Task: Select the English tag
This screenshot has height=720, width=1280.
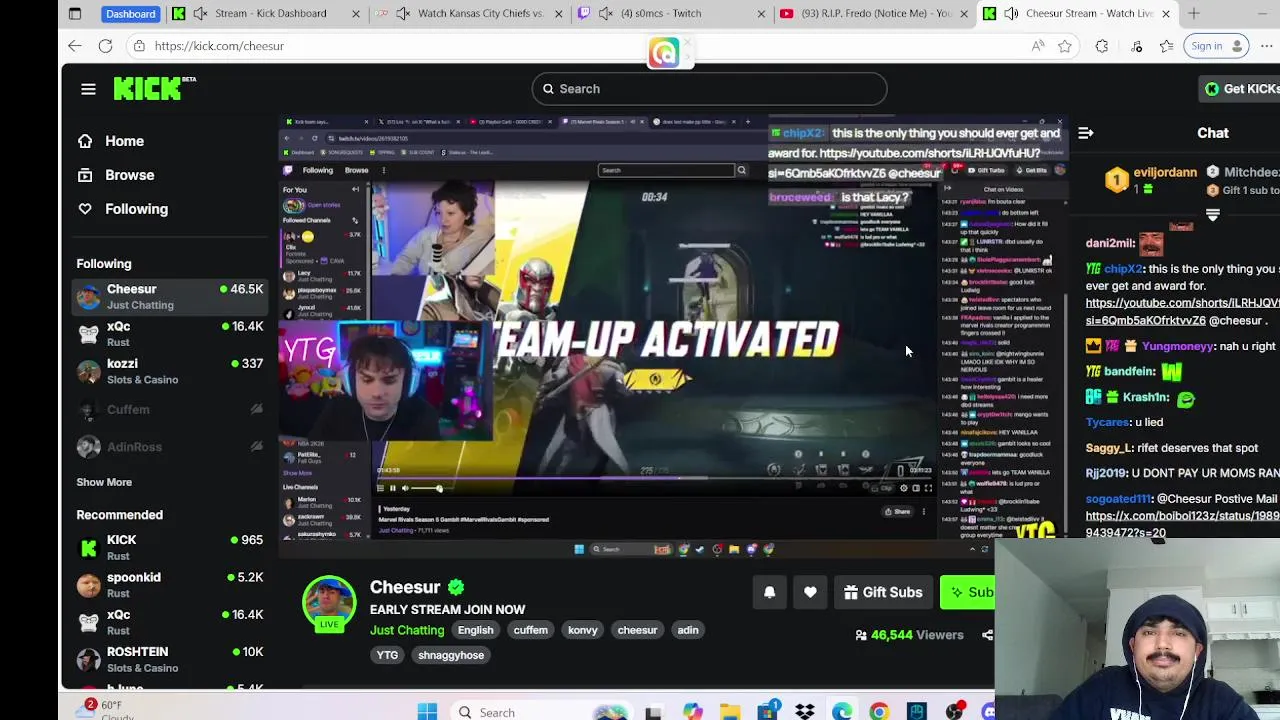Action: tap(475, 630)
